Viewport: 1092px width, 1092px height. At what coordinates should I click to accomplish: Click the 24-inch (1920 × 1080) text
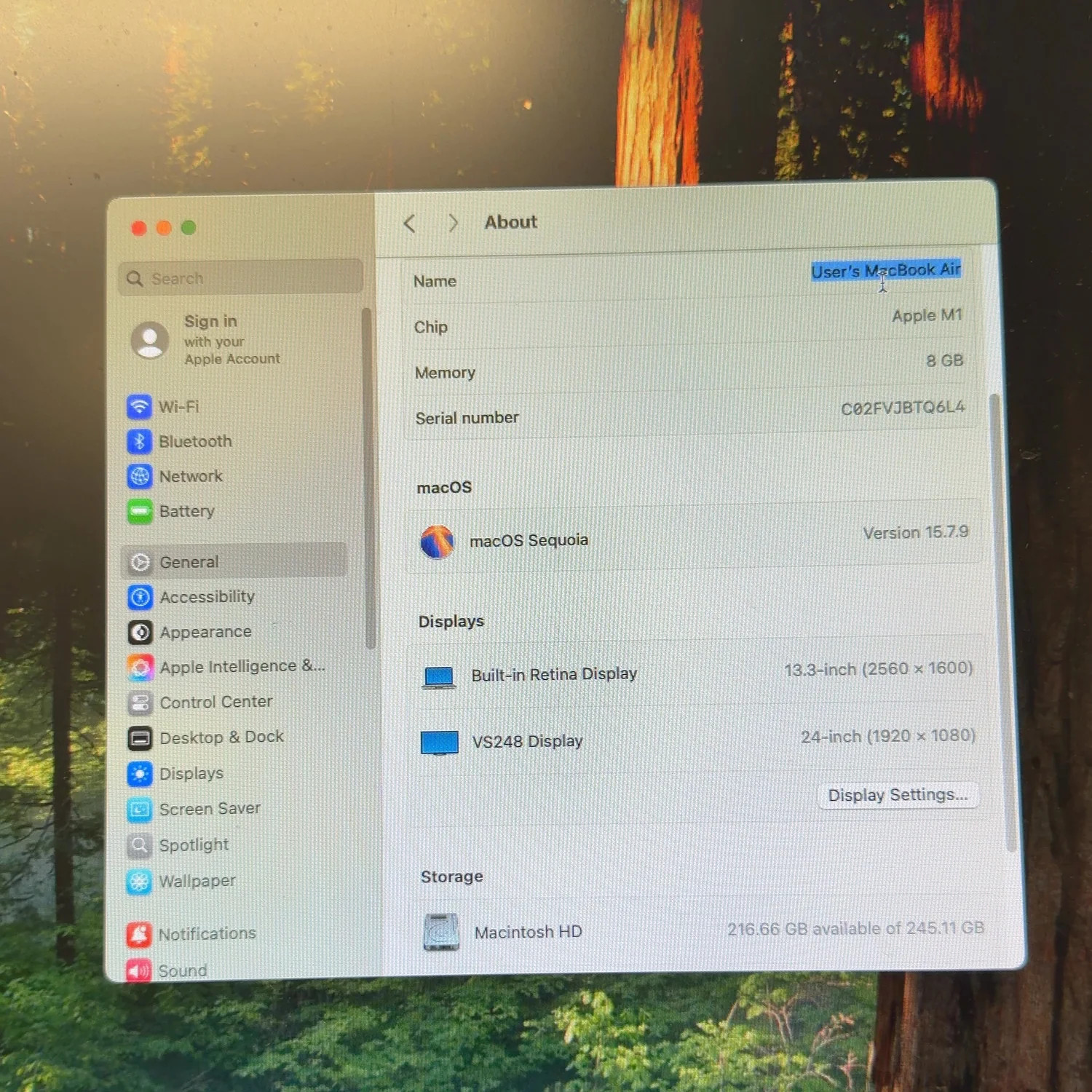(887, 736)
